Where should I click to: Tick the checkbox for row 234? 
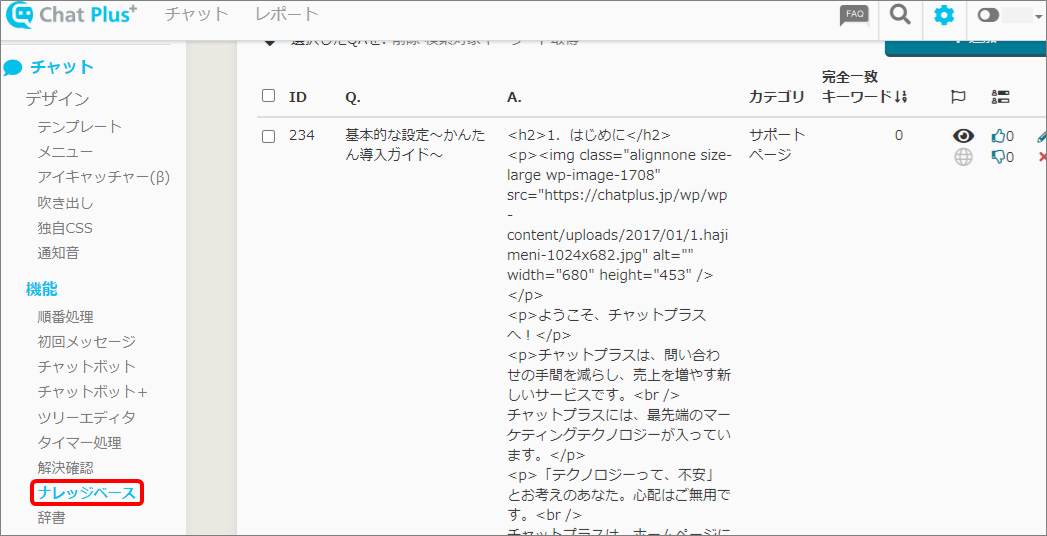(268, 136)
